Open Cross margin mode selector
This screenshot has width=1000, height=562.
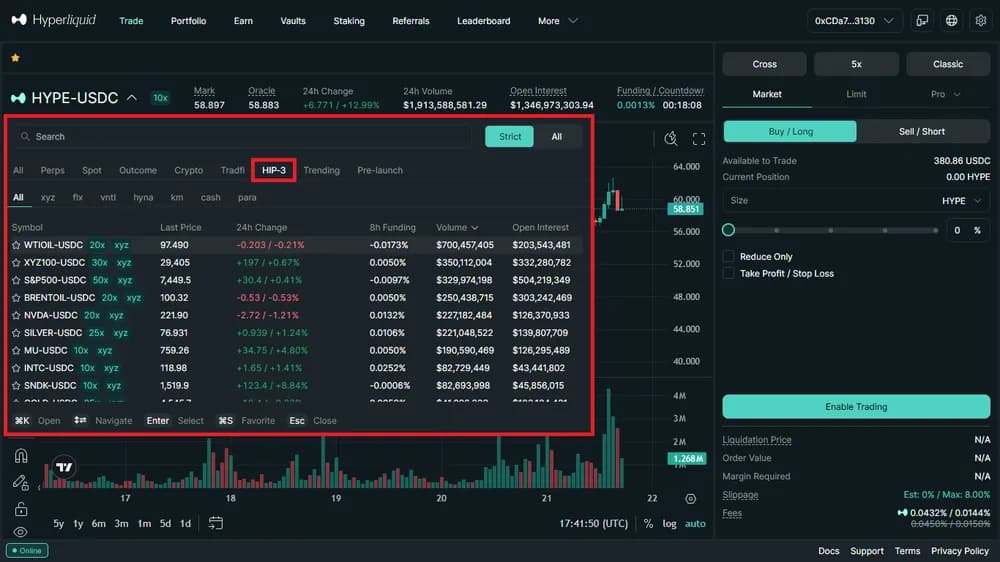click(x=764, y=64)
